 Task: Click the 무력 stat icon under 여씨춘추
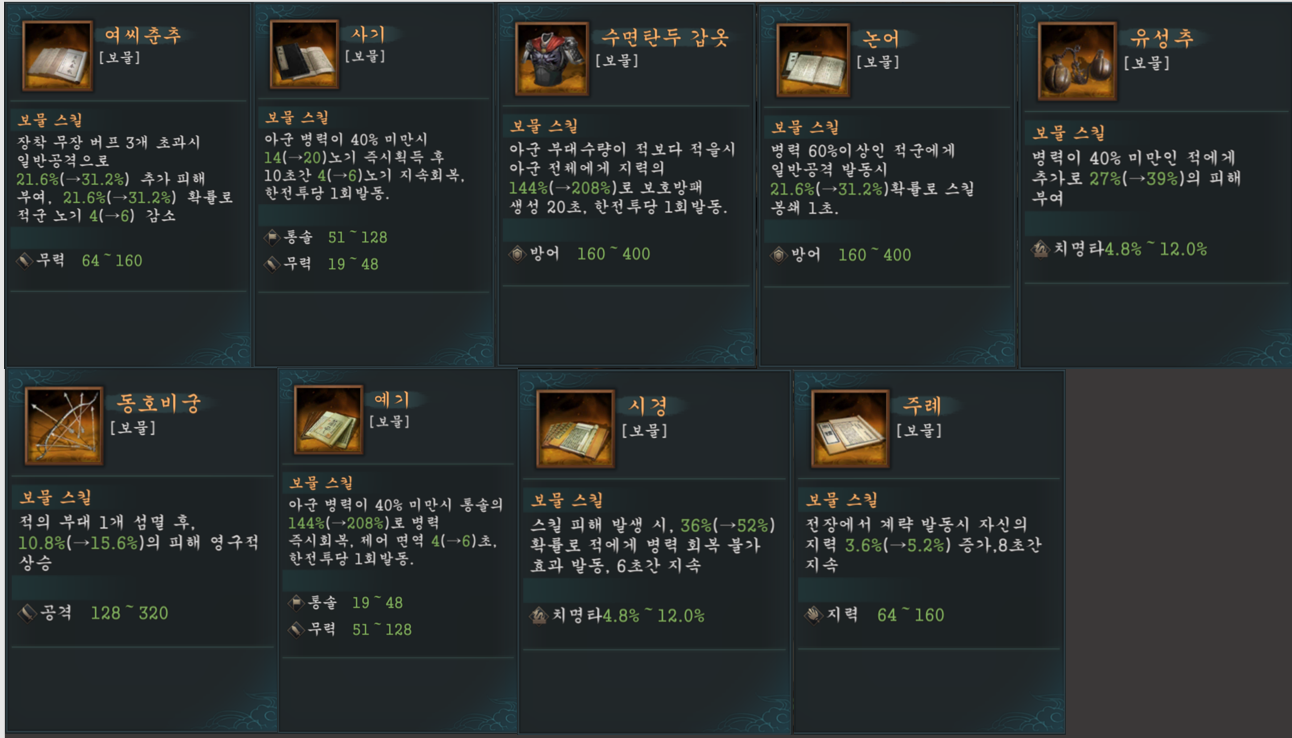(25, 261)
